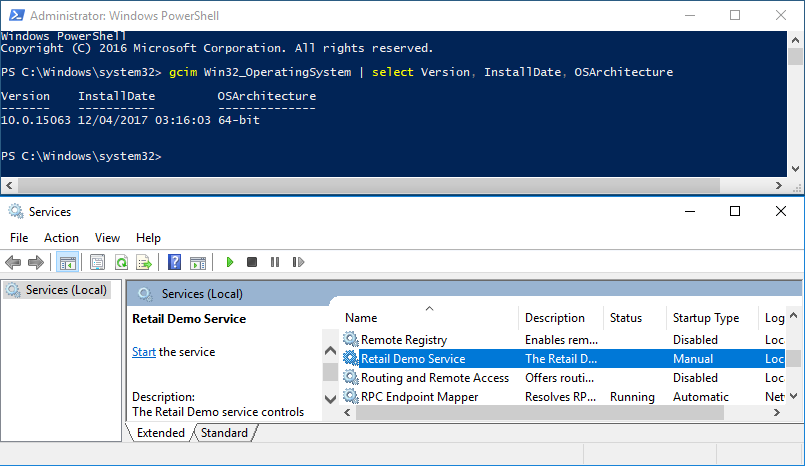Click the Start the service link
Screen dimensions: 805x466
[144, 352]
